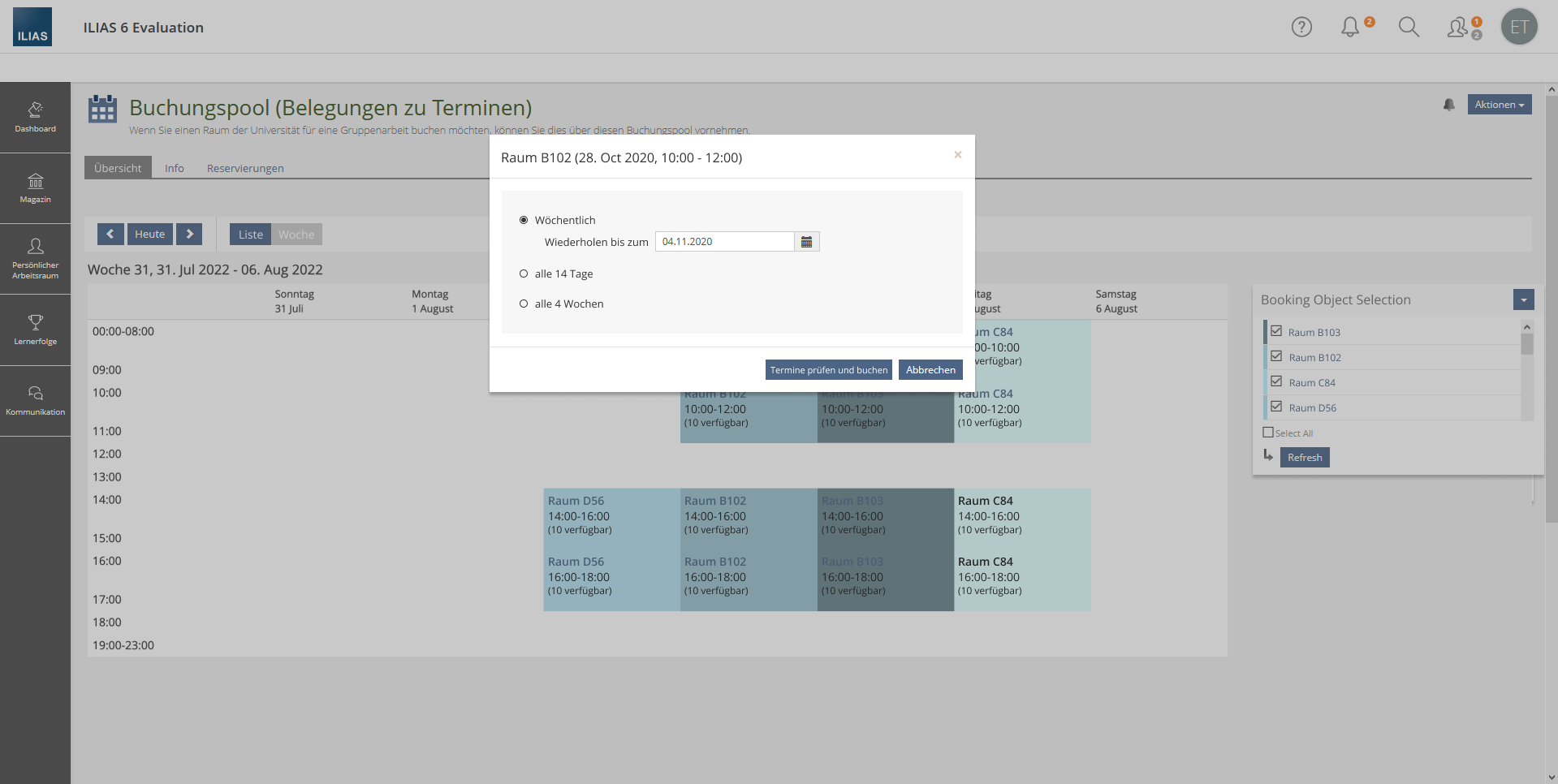
Task: Open Lernerfolge trophy icon
Action: point(35,330)
